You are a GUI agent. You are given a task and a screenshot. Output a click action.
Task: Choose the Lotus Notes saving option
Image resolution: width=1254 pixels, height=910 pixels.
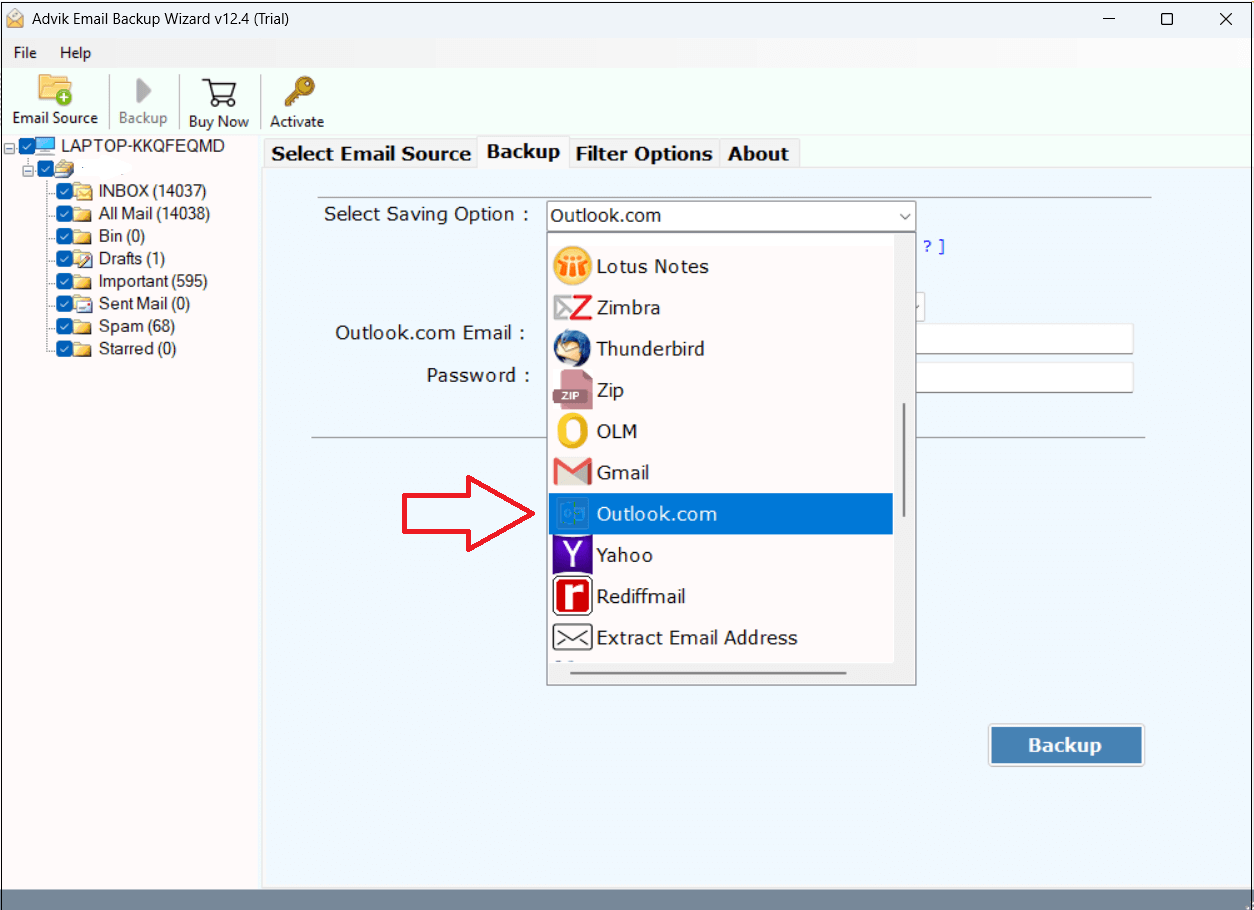click(x=652, y=266)
